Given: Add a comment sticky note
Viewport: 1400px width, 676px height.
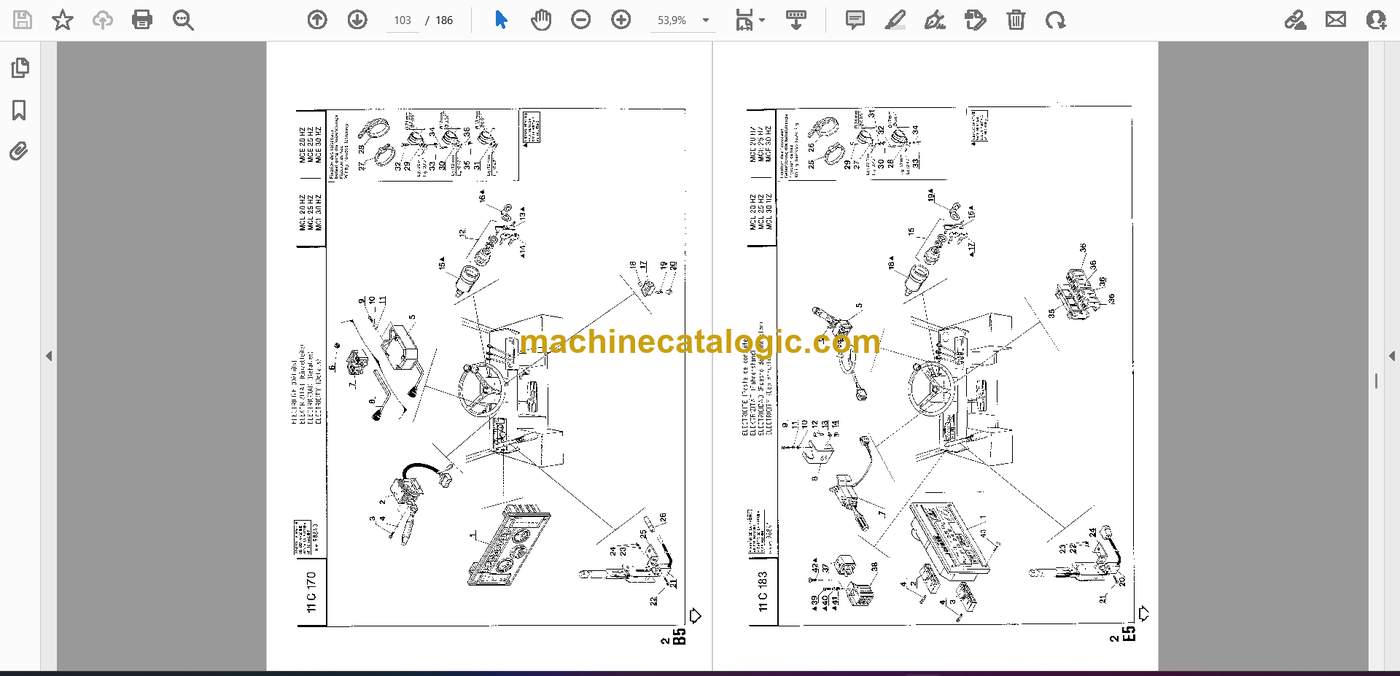Looking at the screenshot, I should tap(855, 20).
